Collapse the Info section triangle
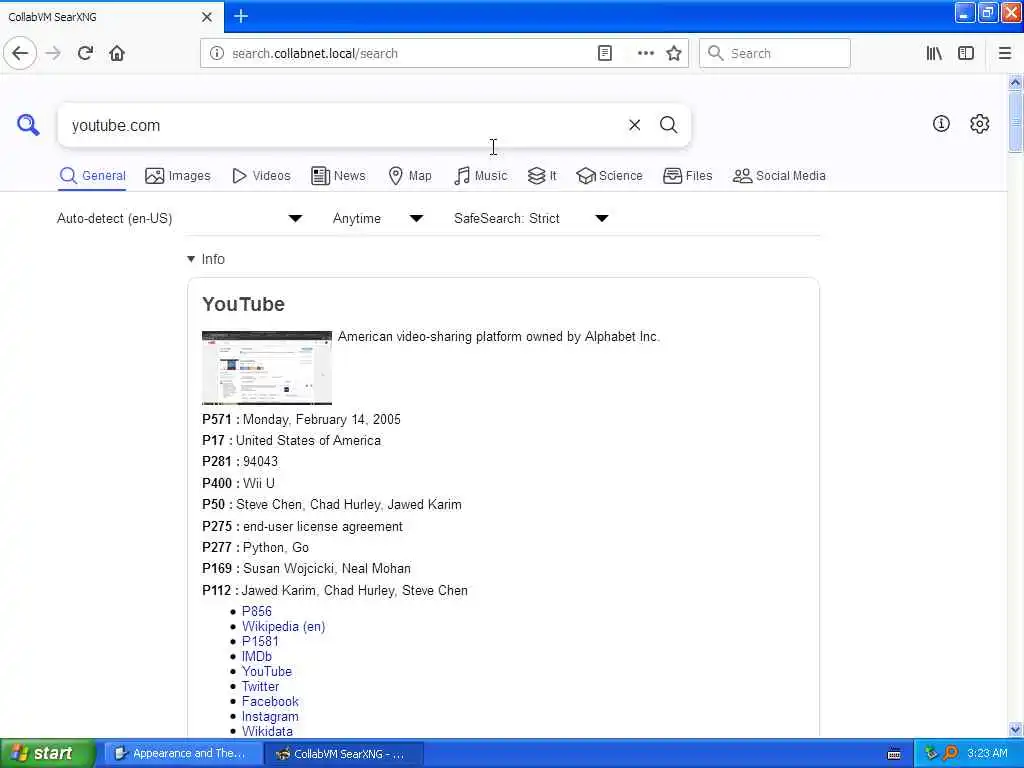This screenshot has height=768, width=1024. [191, 259]
